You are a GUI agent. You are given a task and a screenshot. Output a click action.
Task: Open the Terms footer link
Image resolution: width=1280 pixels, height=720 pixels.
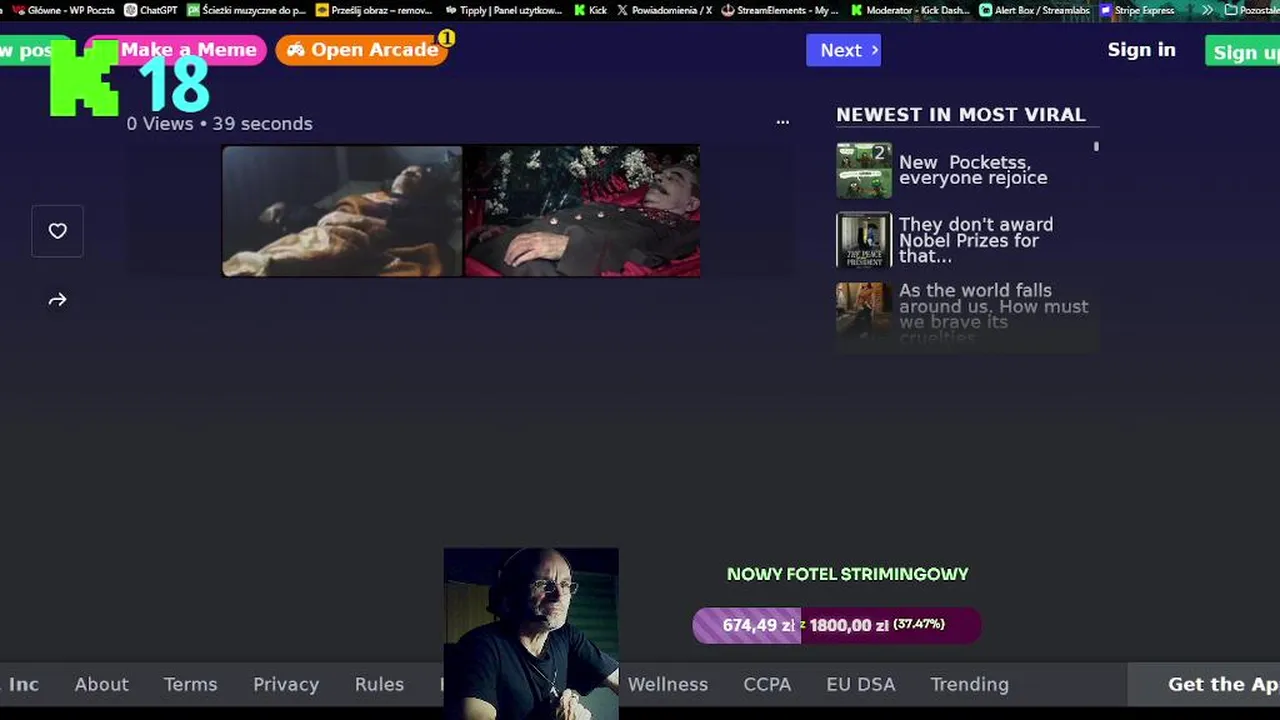pos(190,684)
